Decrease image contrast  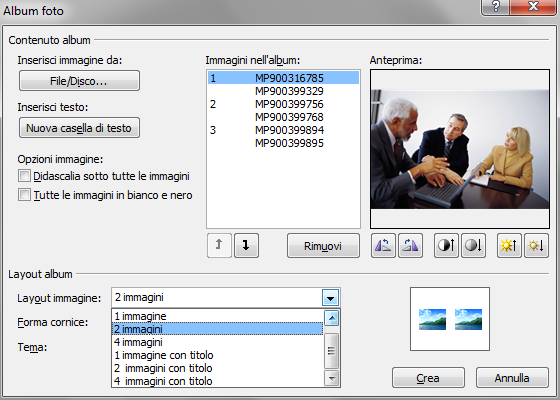click(x=473, y=245)
